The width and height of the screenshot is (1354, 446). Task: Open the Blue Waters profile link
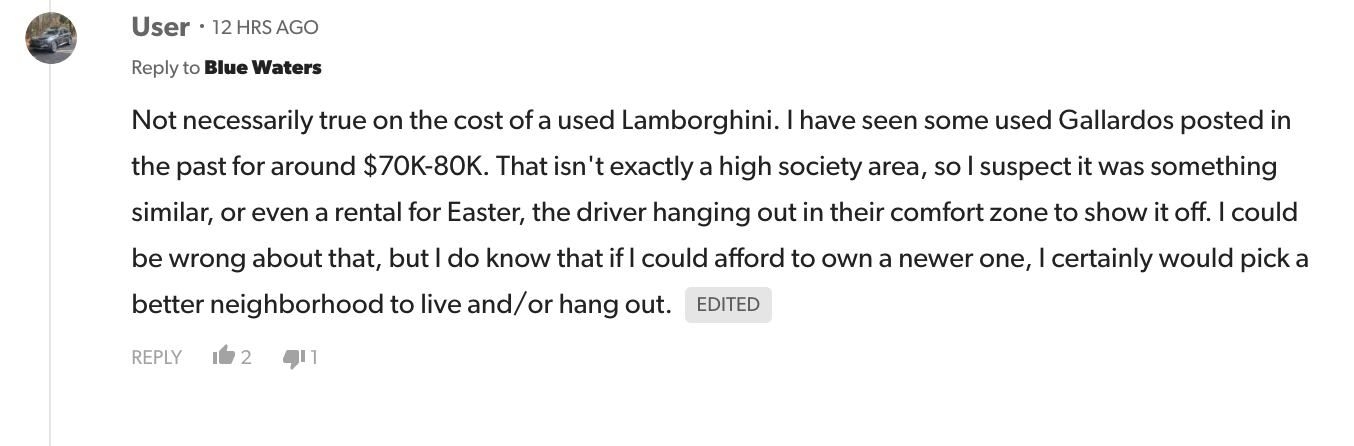coord(263,68)
